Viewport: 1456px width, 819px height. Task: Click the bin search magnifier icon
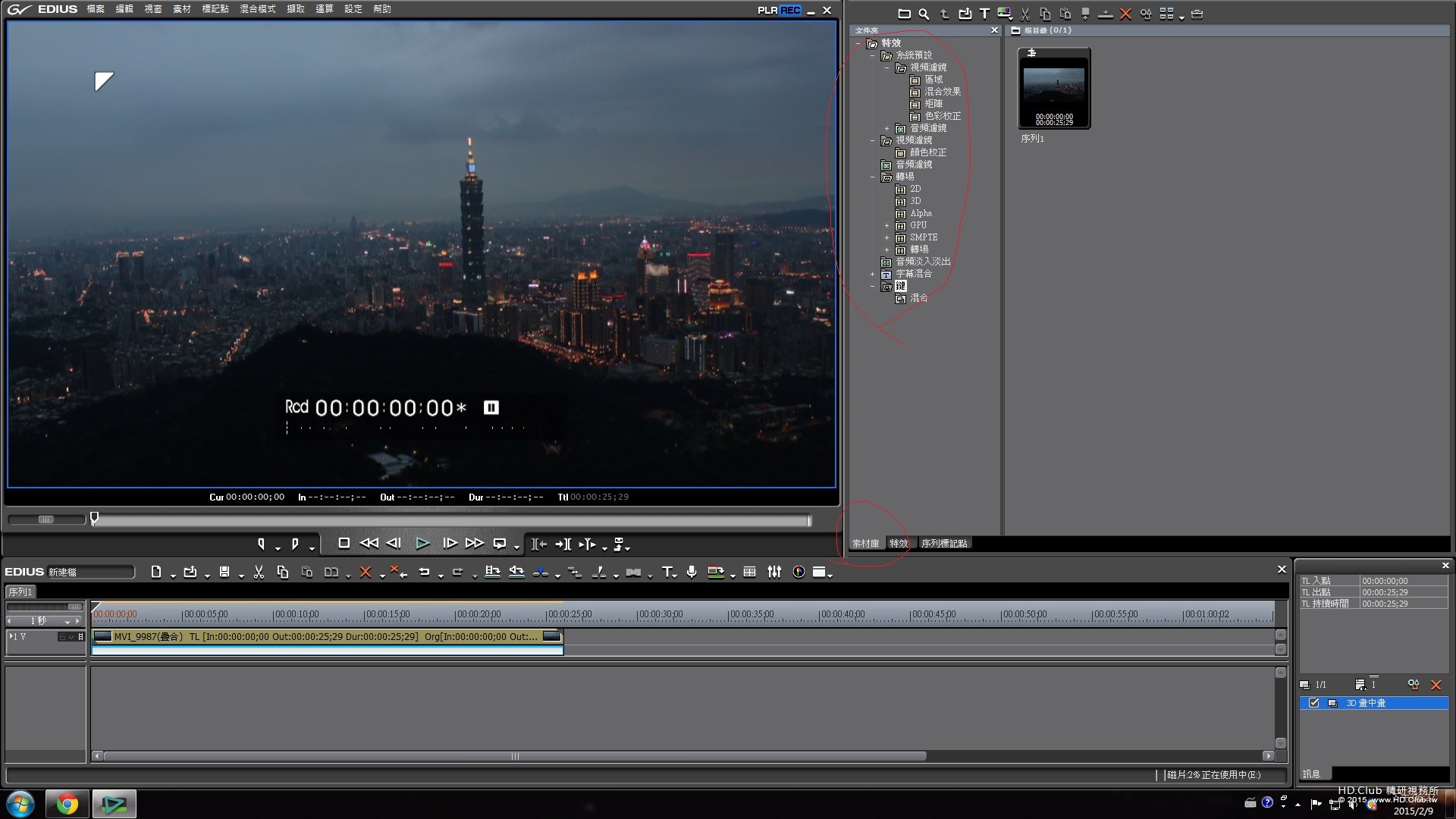[924, 14]
